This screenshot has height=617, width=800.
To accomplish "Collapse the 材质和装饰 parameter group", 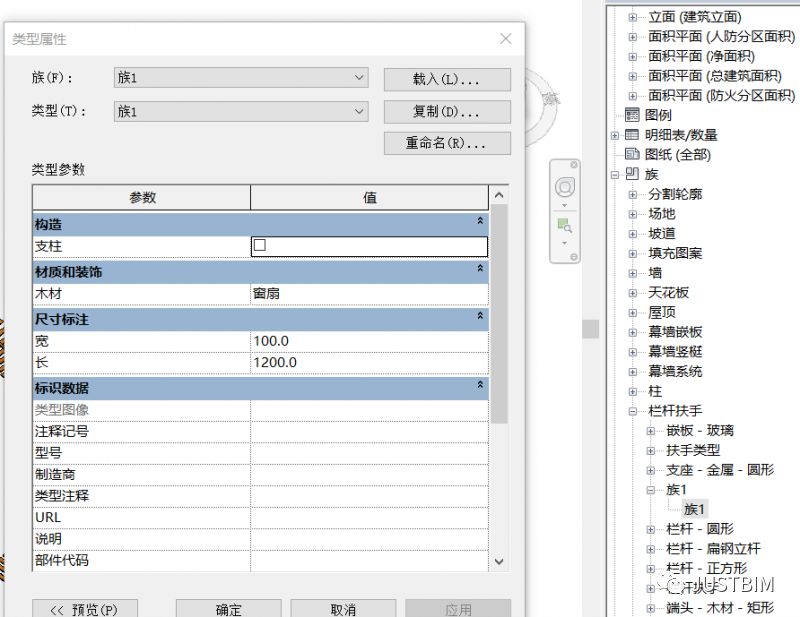I will tap(480, 268).
